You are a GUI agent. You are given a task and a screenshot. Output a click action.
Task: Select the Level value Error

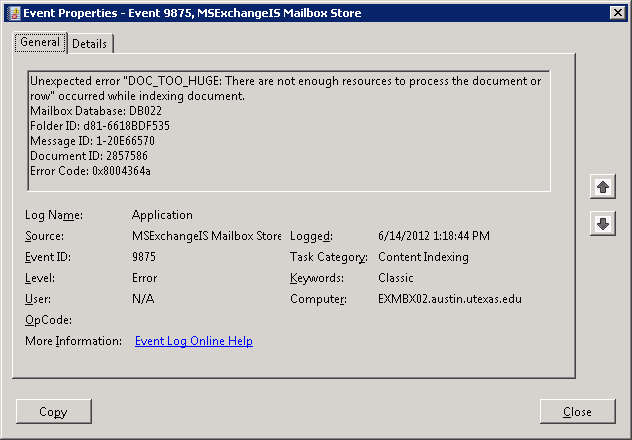(144, 278)
